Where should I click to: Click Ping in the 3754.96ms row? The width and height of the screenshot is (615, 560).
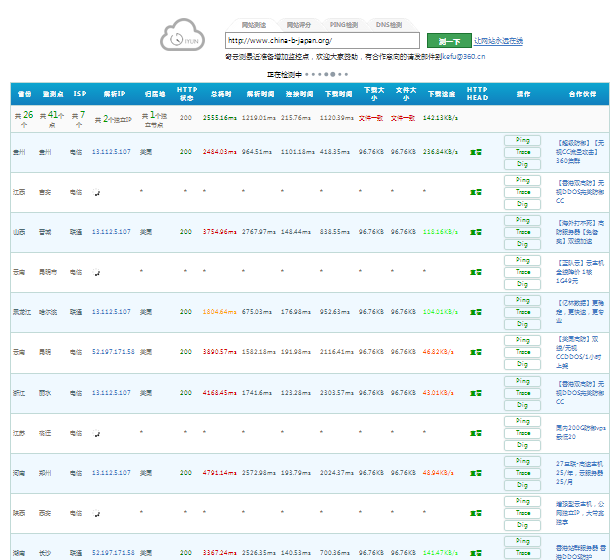tap(522, 220)
